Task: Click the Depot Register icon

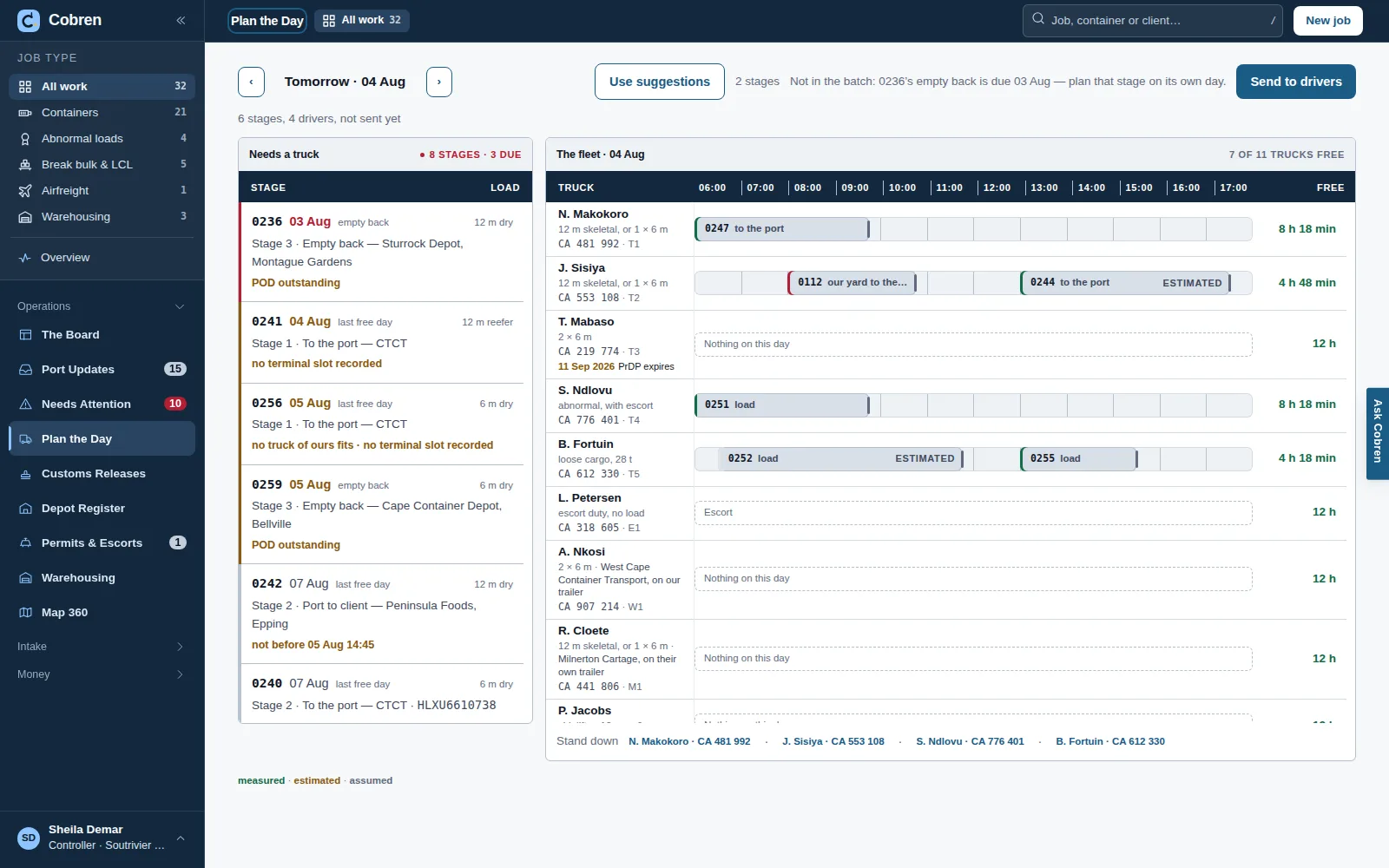Action: (x=25, y=509)
